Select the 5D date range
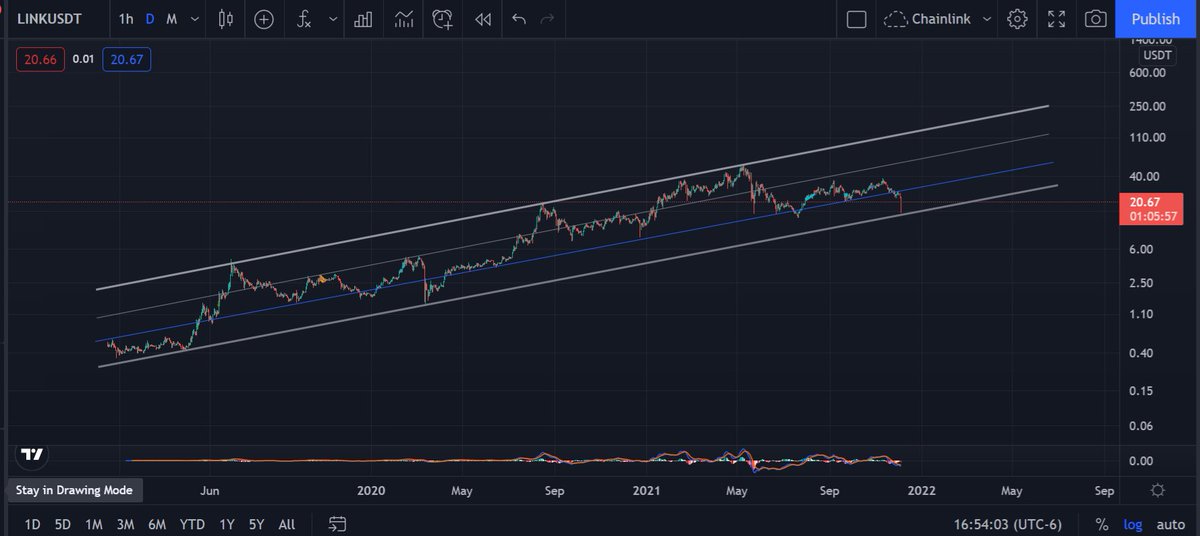Screen dimensions: 1200x536 coord(63,524)
